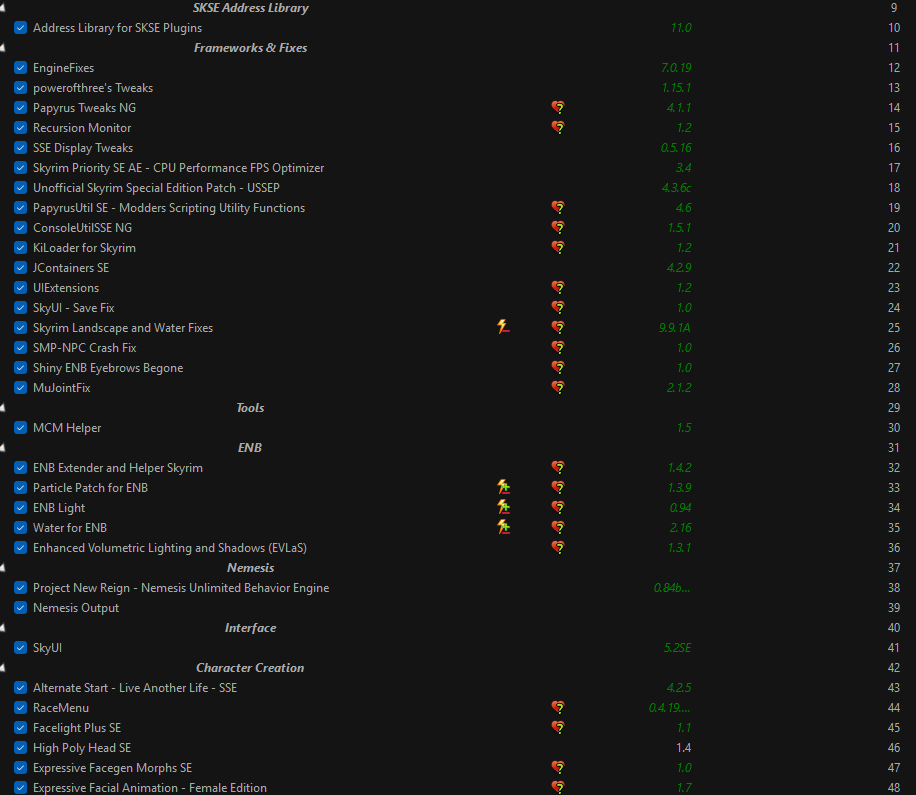The height and width of the screenshot is (795, 916).
Task: Click version 7.0.19 of EngineFixes
Action: click(676, 68)
